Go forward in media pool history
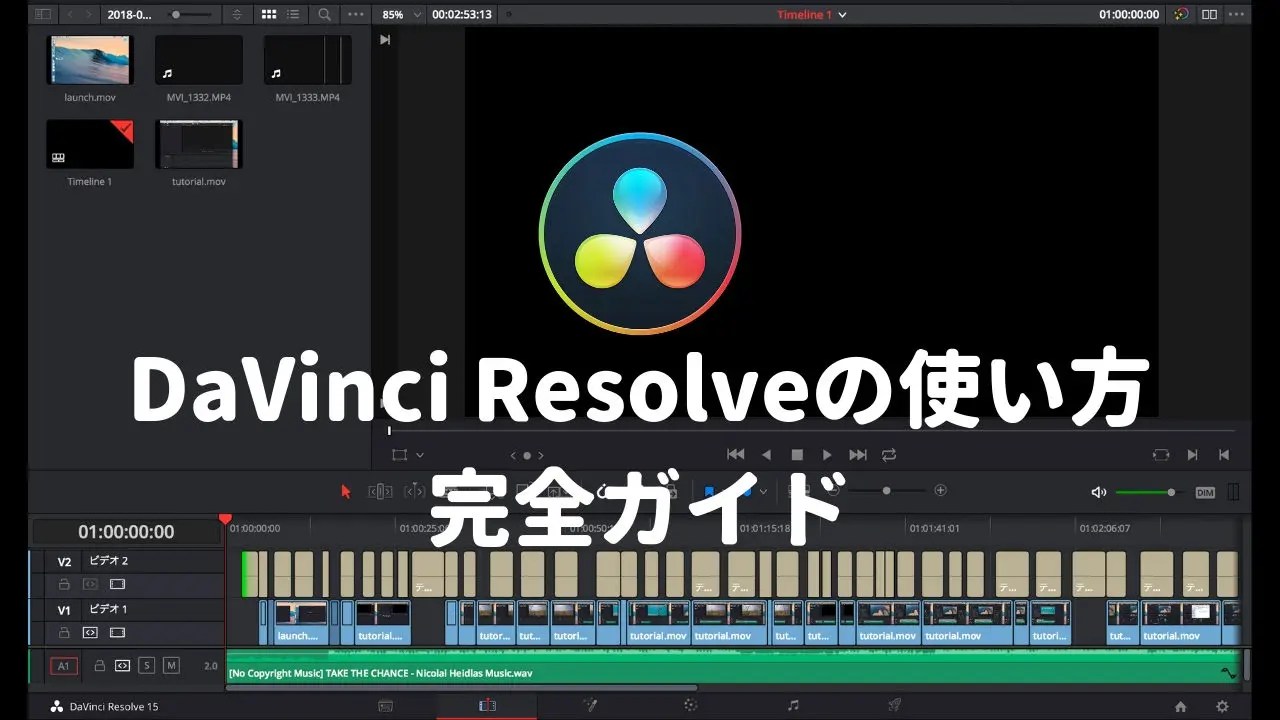This screenshot has height=720, width=1280. coord(91,15)
